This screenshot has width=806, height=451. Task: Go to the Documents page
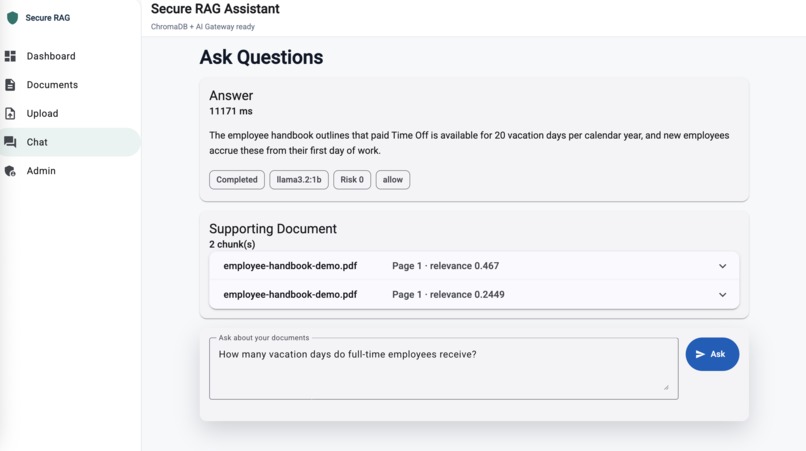pyautogui.click(x=70, y=85)
